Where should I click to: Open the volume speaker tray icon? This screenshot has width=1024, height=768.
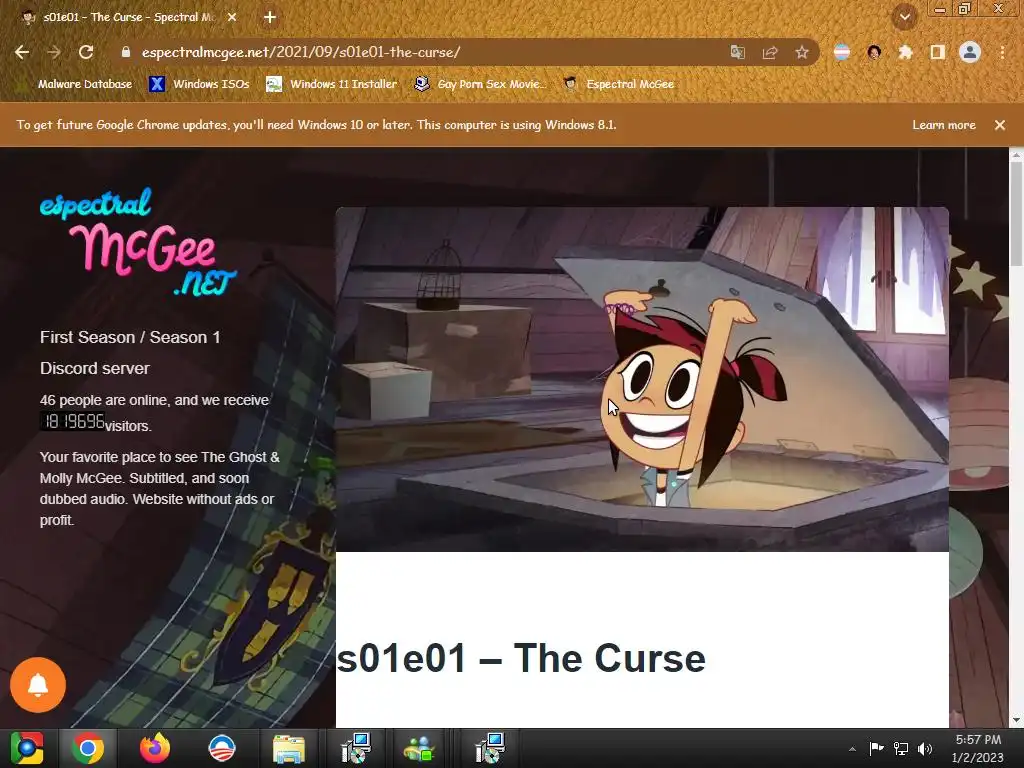click(x=925, y=748)
